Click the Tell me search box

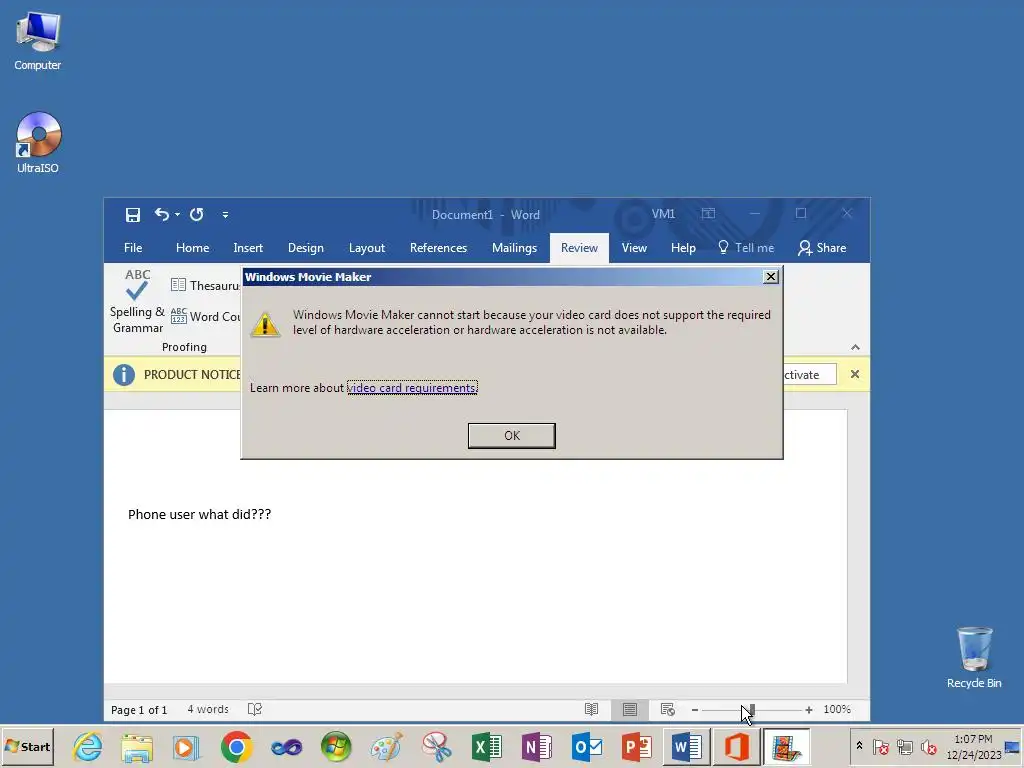746,248
